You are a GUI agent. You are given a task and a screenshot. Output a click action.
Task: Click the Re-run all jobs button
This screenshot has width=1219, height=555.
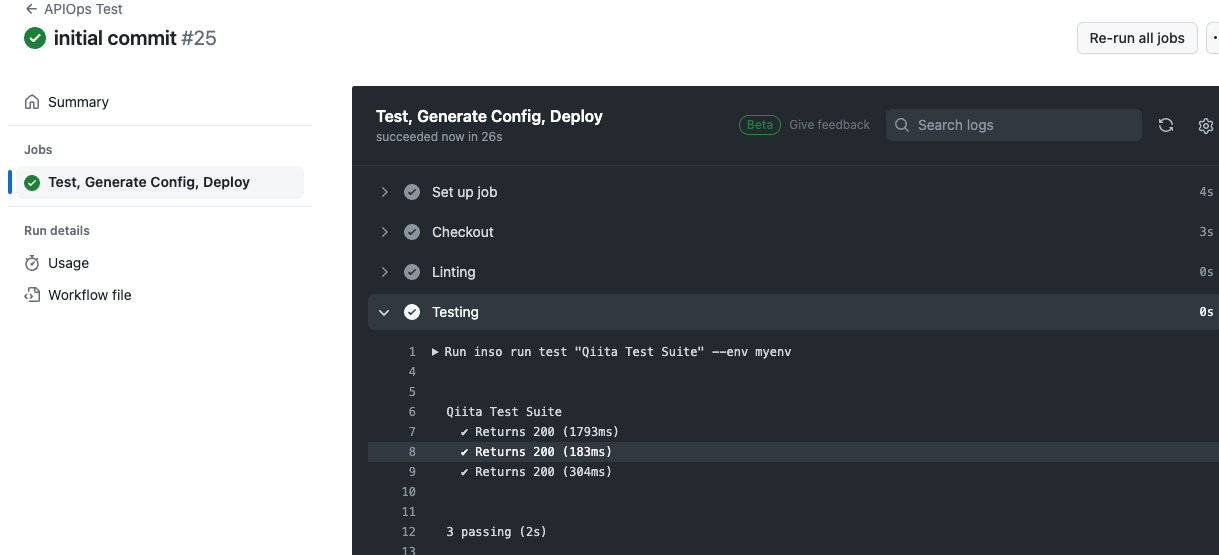[x=1136, y=38]
